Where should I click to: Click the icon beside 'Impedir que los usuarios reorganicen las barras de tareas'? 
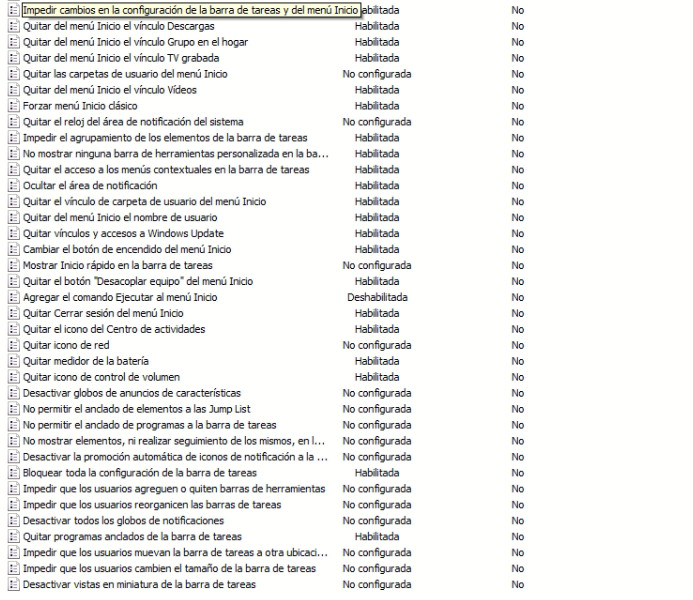(x=14, y=505)
